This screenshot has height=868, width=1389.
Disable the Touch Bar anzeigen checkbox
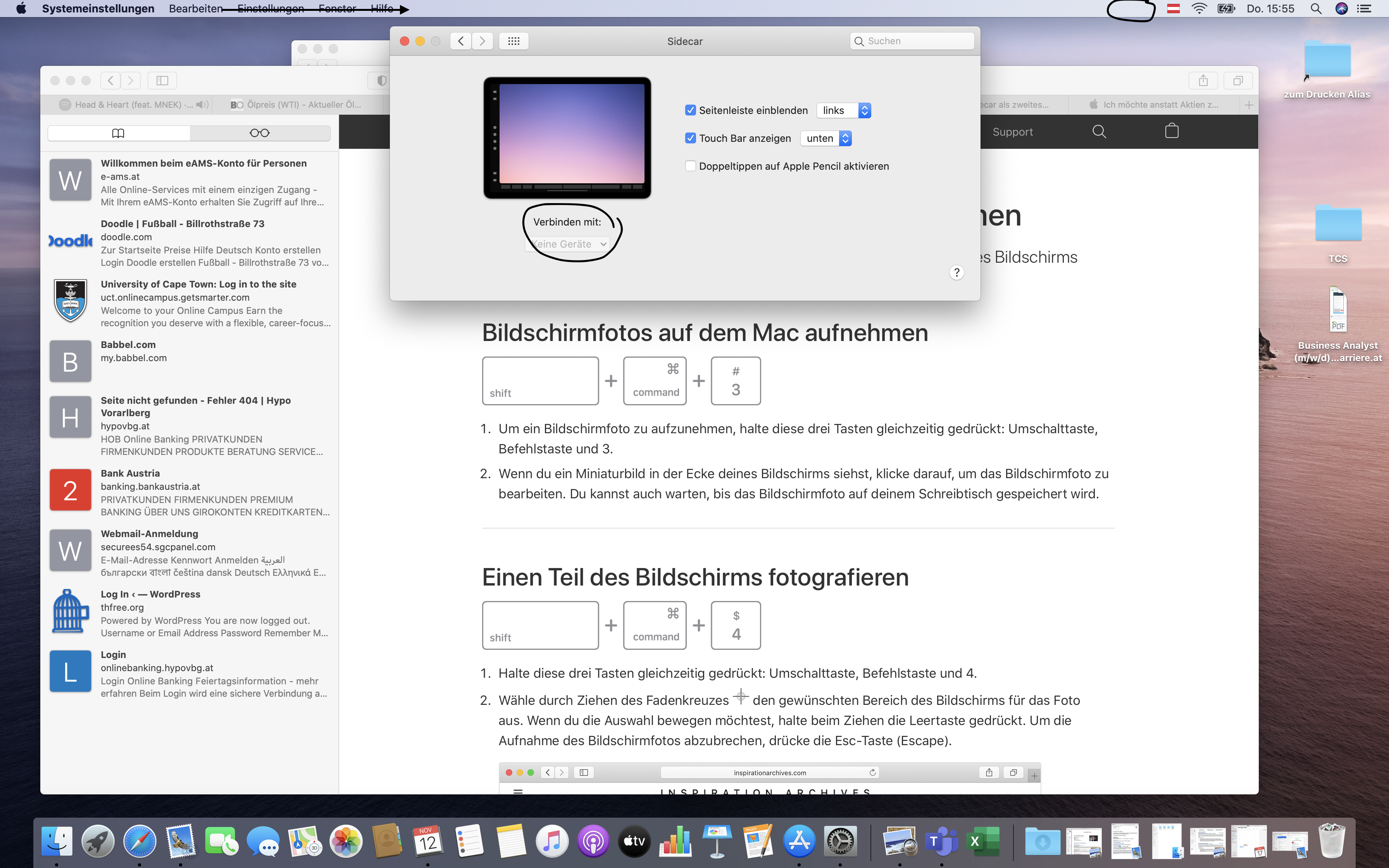[x=691, y=138]
